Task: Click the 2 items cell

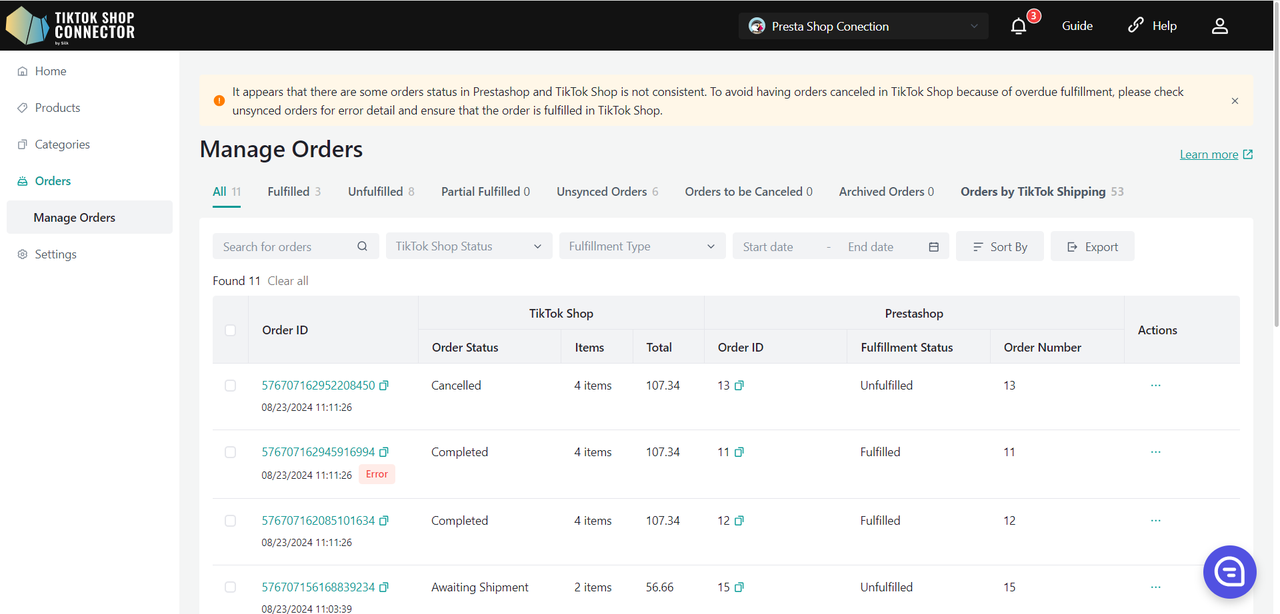Action: [593, 587]
